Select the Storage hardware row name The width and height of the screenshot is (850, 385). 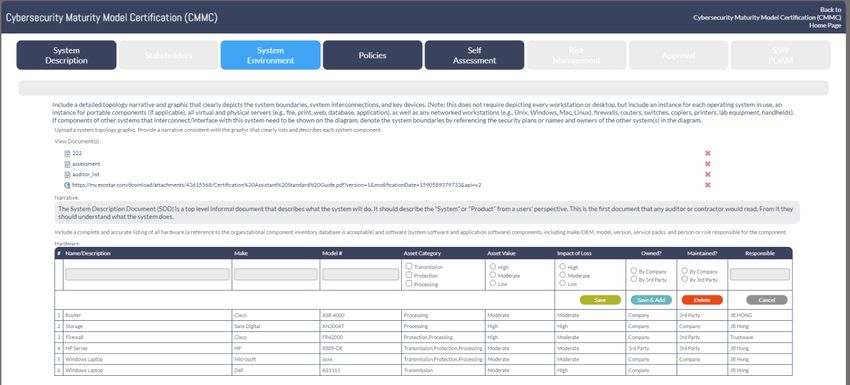click(x=74, y=326)
